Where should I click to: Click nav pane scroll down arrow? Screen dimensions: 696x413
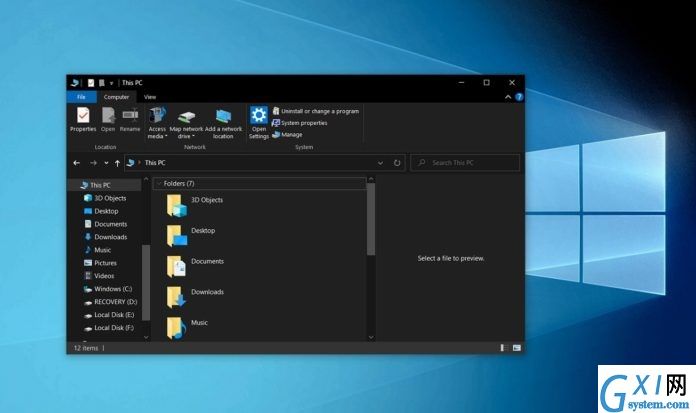point(146,337)
